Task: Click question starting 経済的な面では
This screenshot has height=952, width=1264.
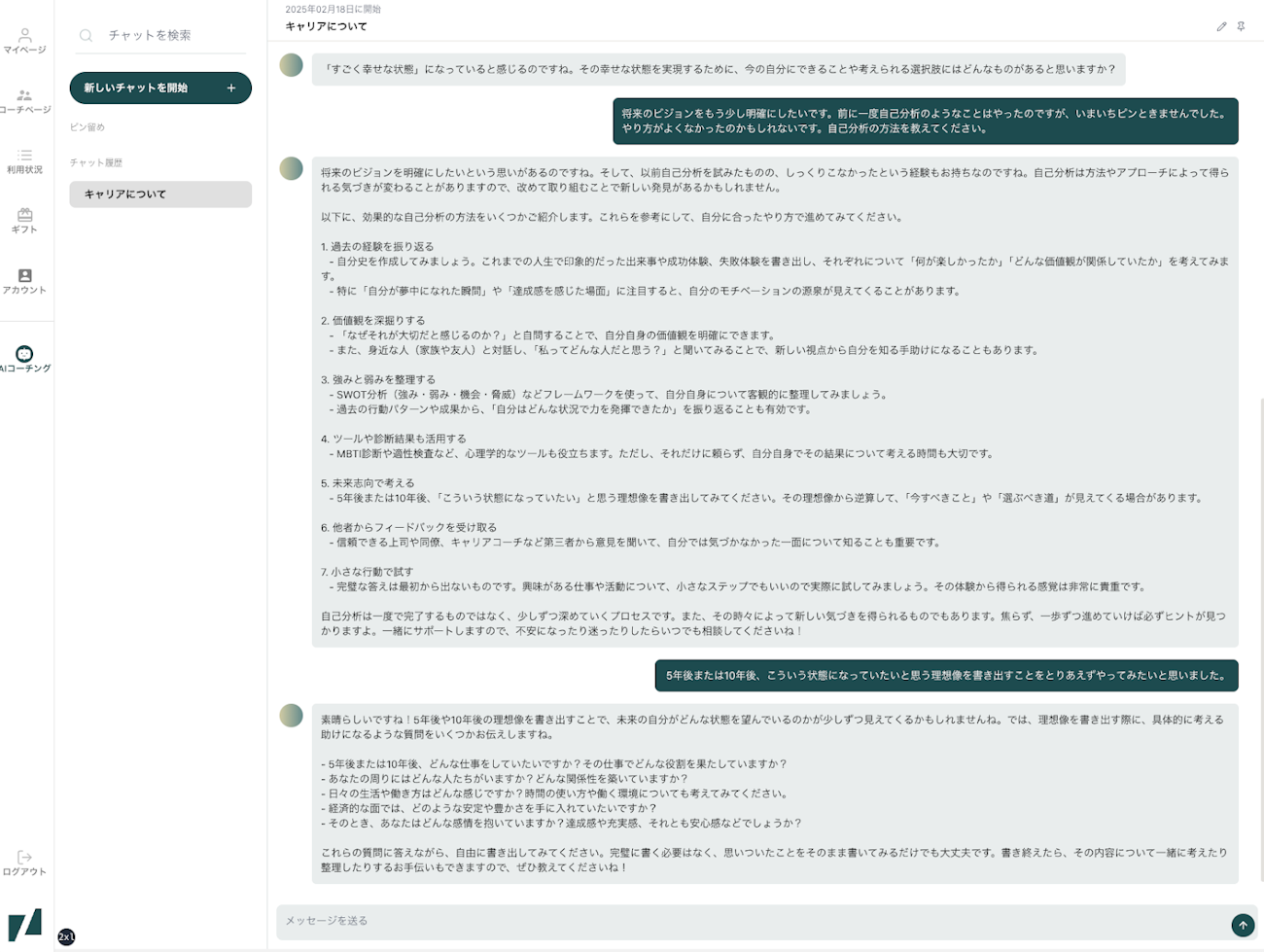Action: pyautogui.click(x=489, y=808)
